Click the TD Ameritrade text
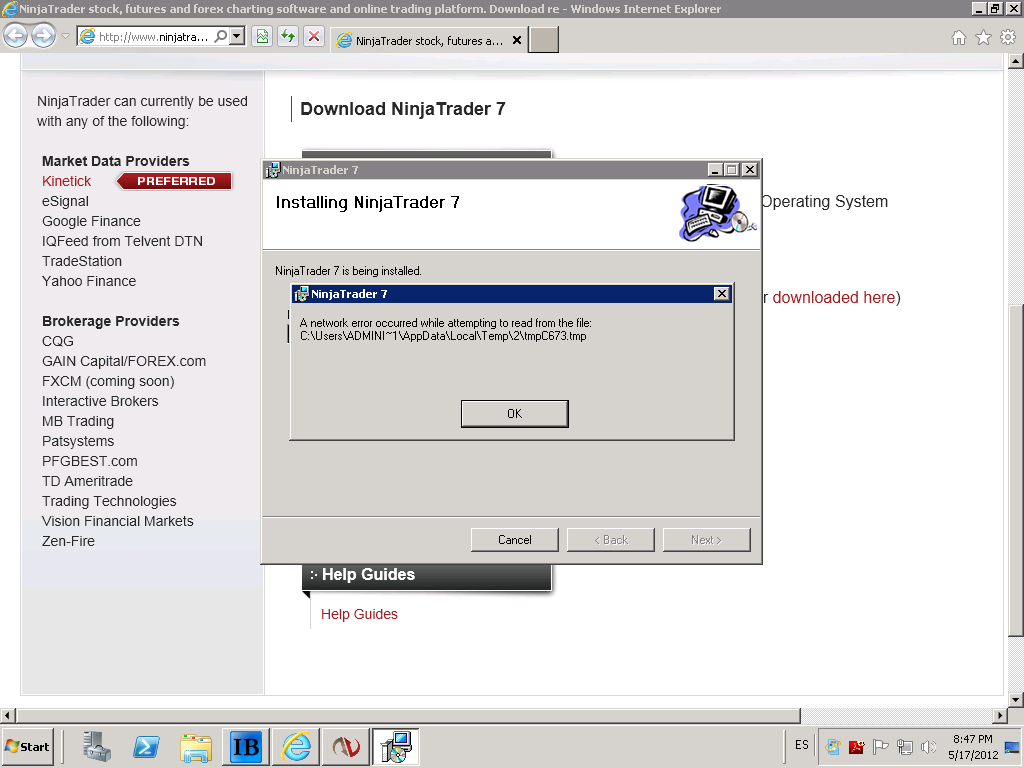 [x=87, y=481]
